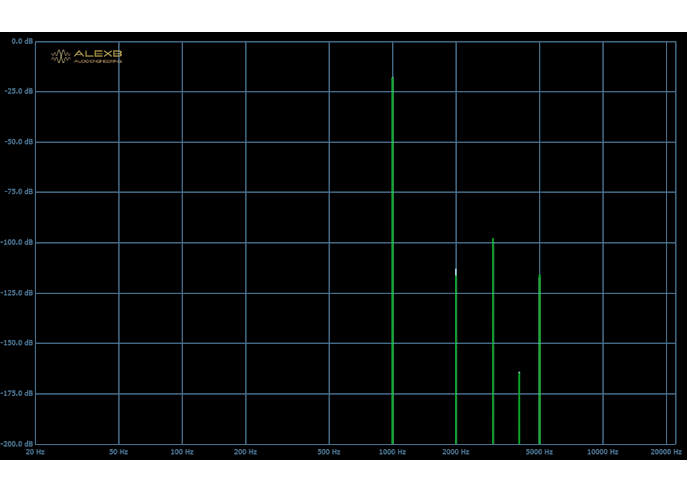Select the 1000 Hz fundamental peak top

(393, 78)
